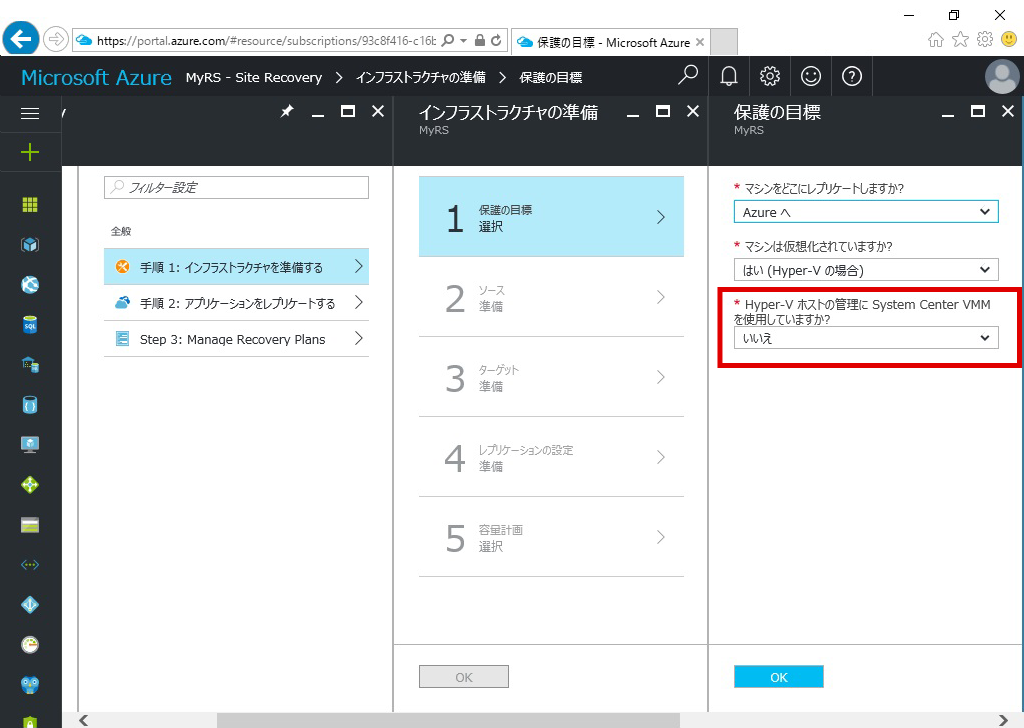This screenshot has height=728, width=1024.
Task: Open Azure notifications bell
Action: [729, 76]
